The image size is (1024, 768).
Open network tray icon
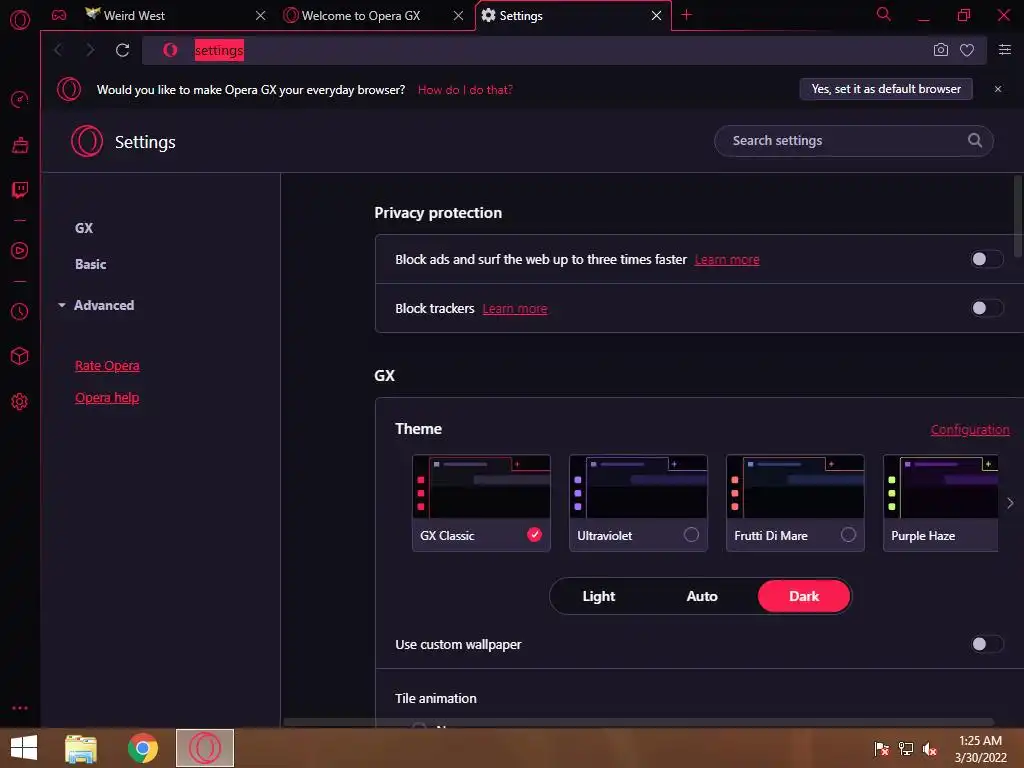tap(906, 749)
